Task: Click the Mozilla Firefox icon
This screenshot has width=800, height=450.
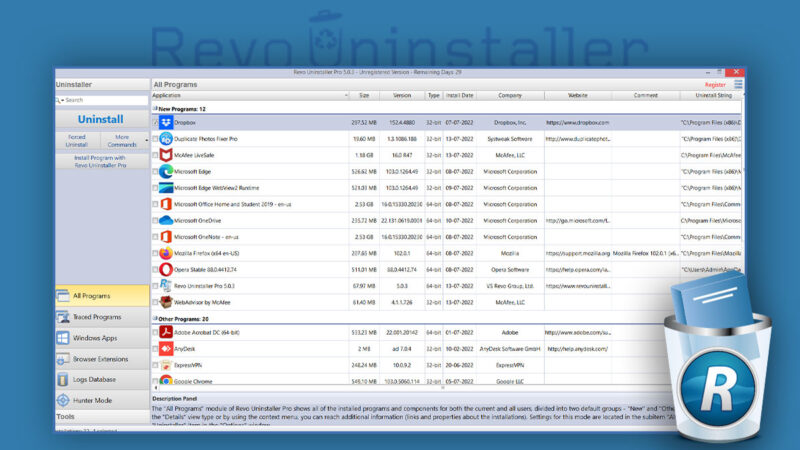Action: pos(166,253)
